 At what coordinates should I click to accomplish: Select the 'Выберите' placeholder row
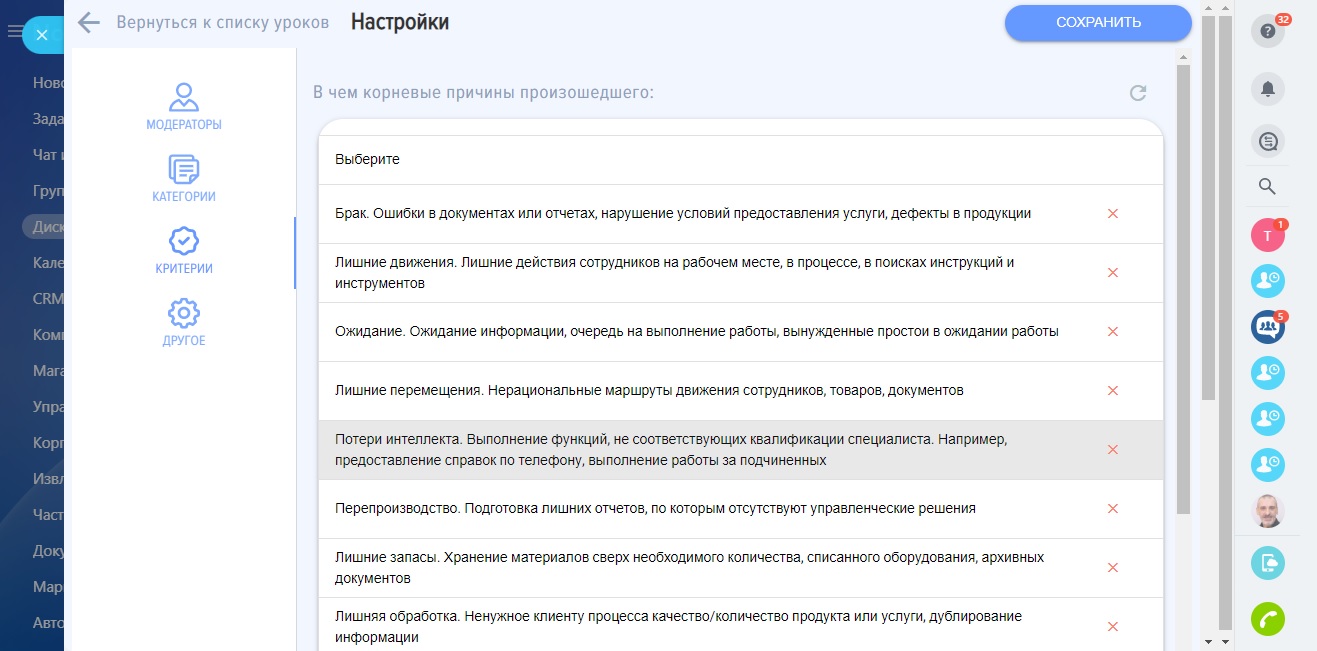pos(741,160)
